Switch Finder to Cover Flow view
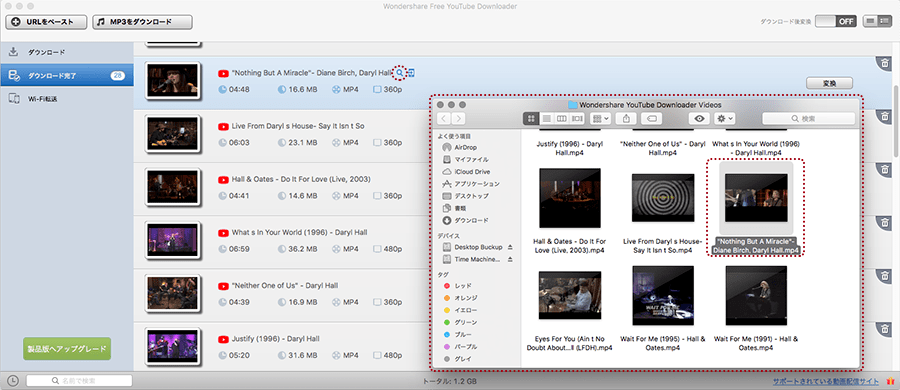 tap(577, 118)
